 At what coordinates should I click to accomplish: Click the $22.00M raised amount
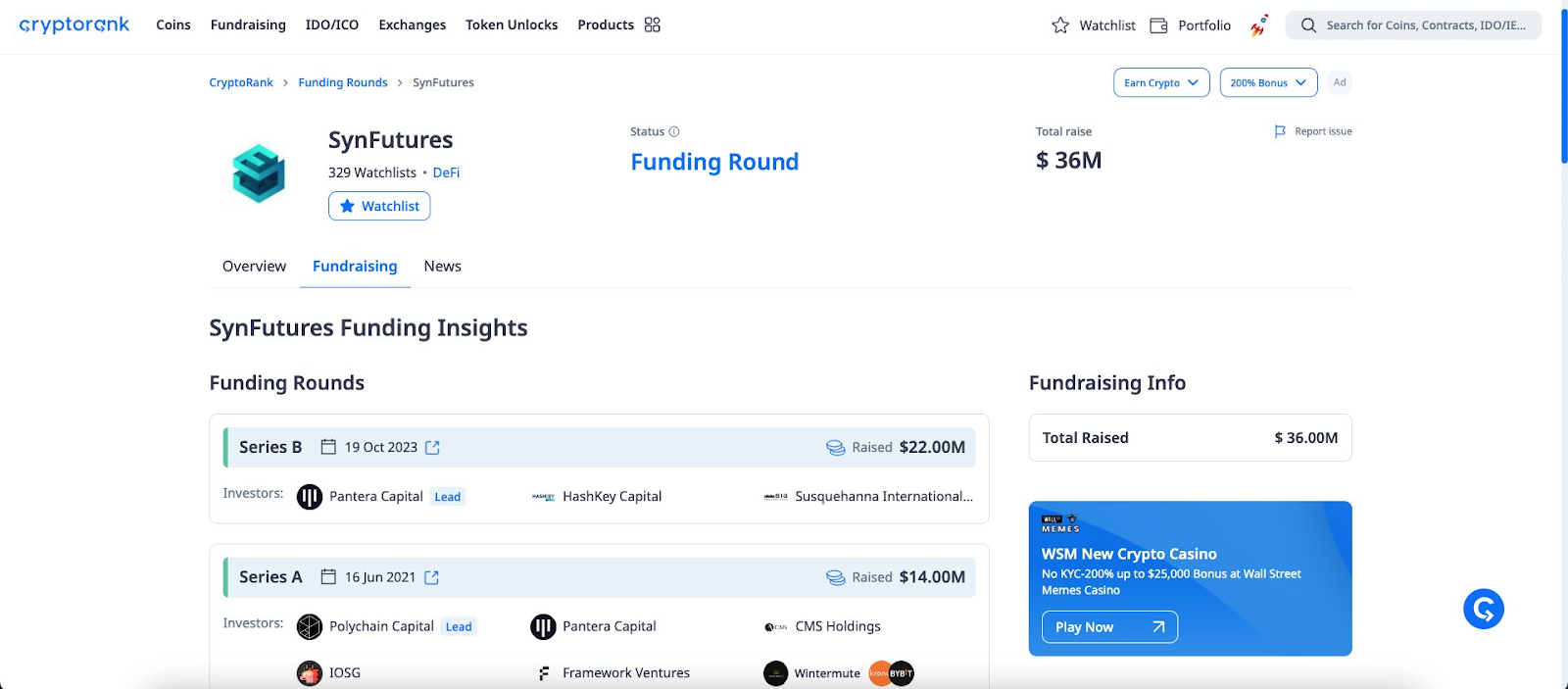[x=932, y=447]
